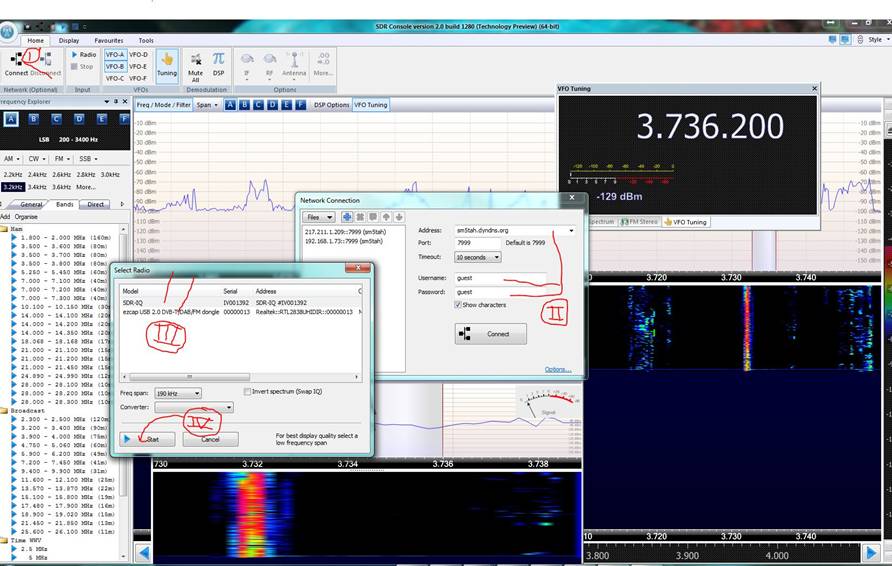This screenshot has height=566, width=892.
Task: Toggle VFO-F in the ribbon
Action: pyautogui.click(x=138, y=78)
